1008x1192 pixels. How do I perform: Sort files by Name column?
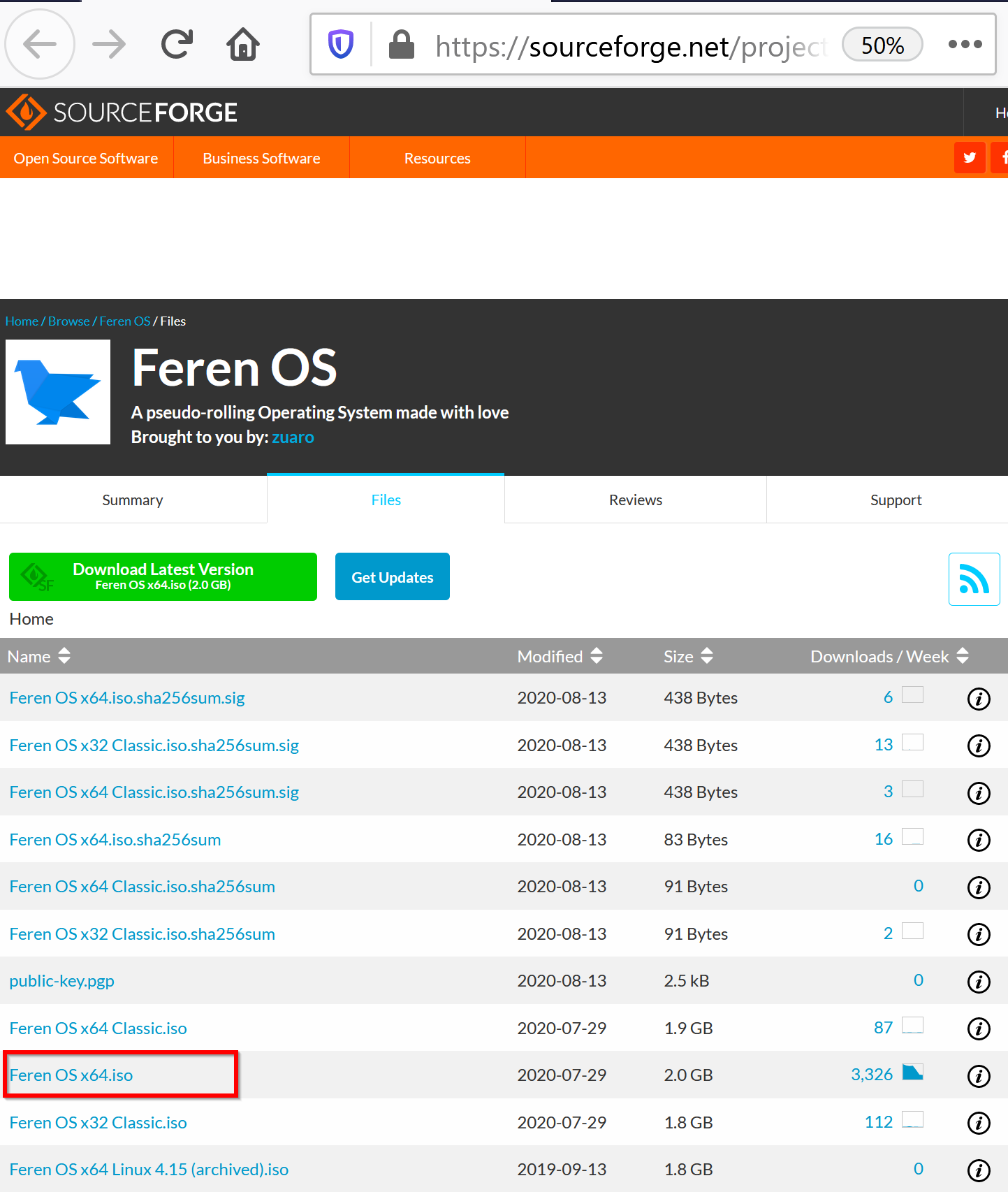tap(39, 656)
